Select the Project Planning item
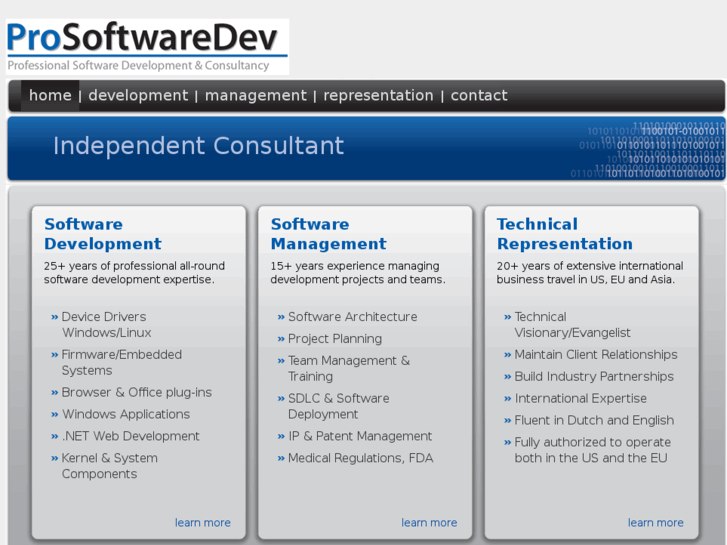The width and height of the screenshot is (727, 545). 335,339
